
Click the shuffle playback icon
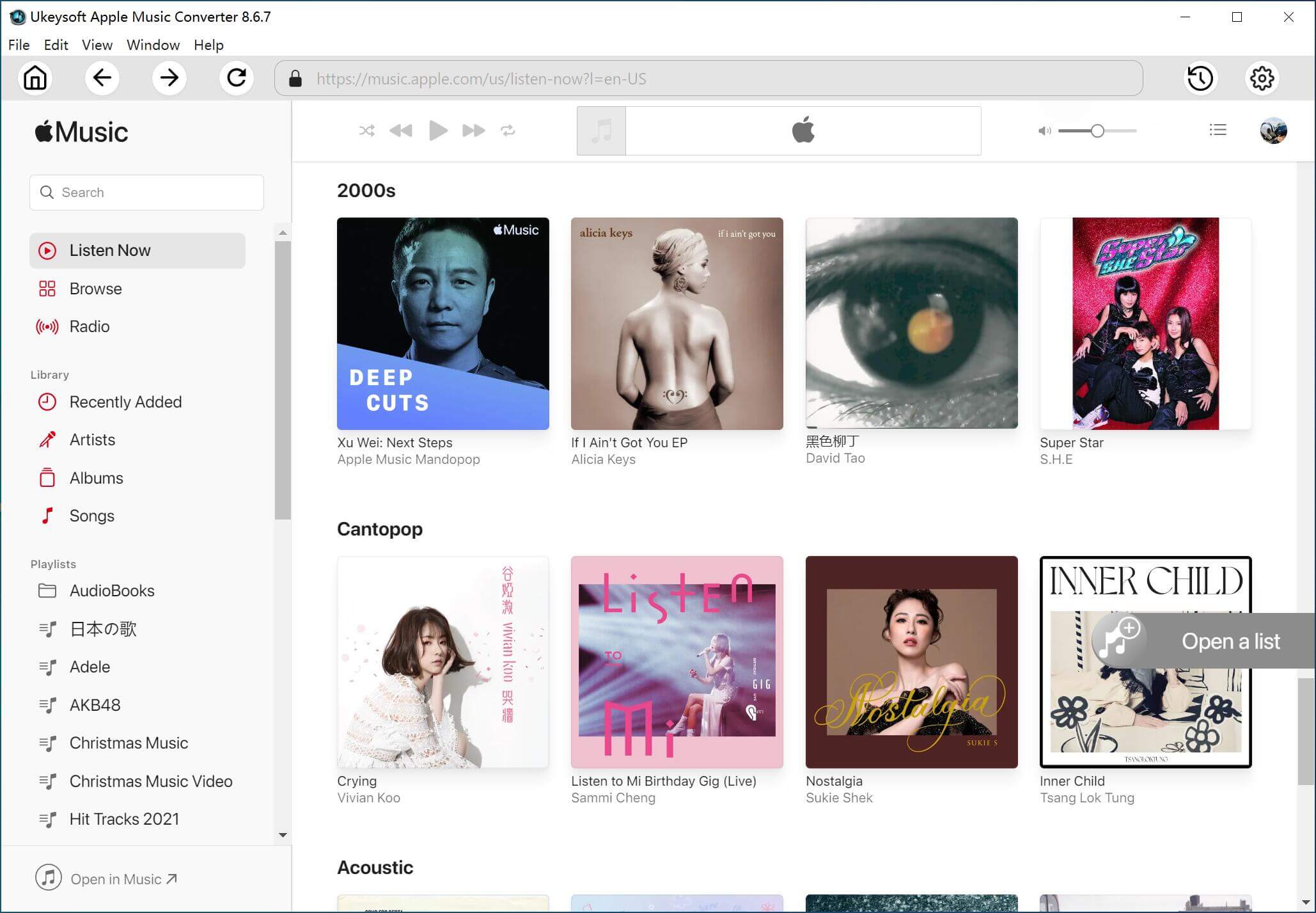click(367, 131)
